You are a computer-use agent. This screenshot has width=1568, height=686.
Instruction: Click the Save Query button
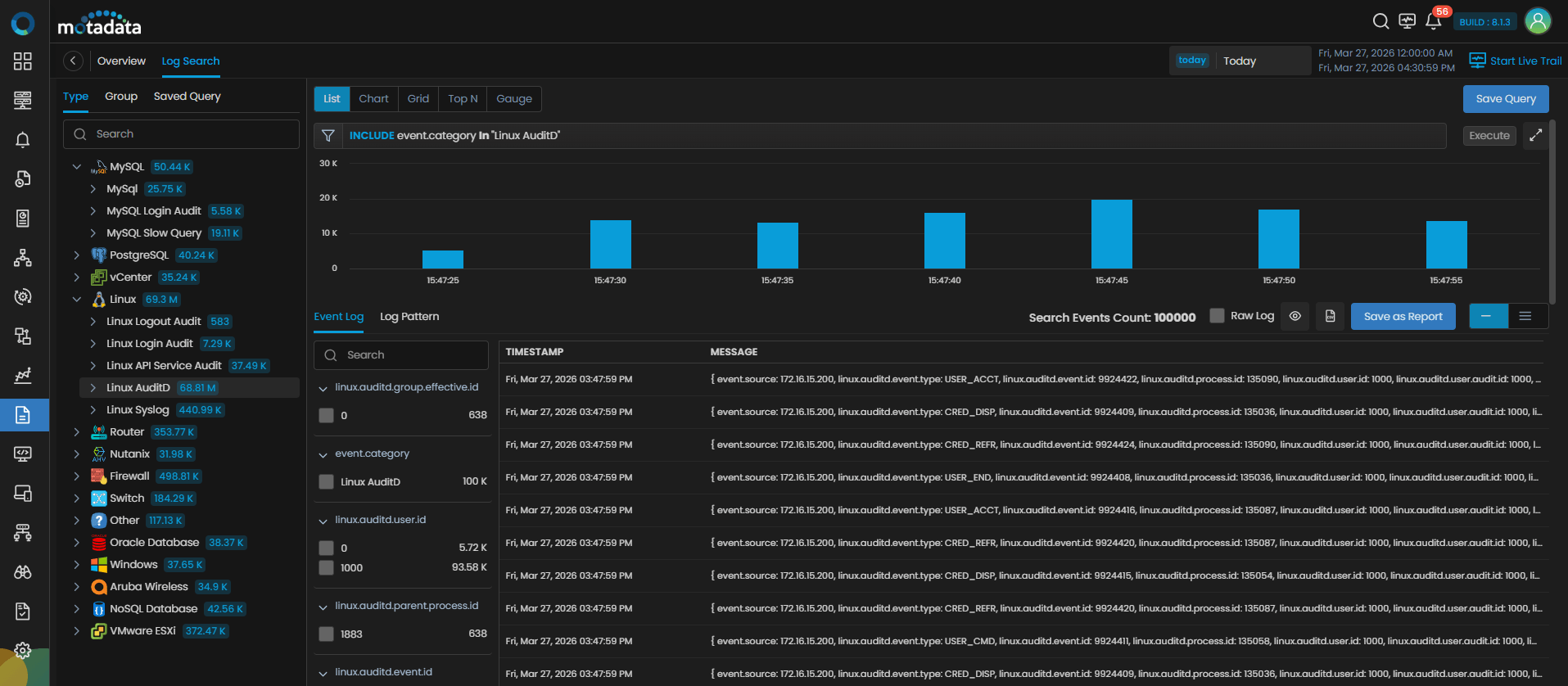point(1505,99)
